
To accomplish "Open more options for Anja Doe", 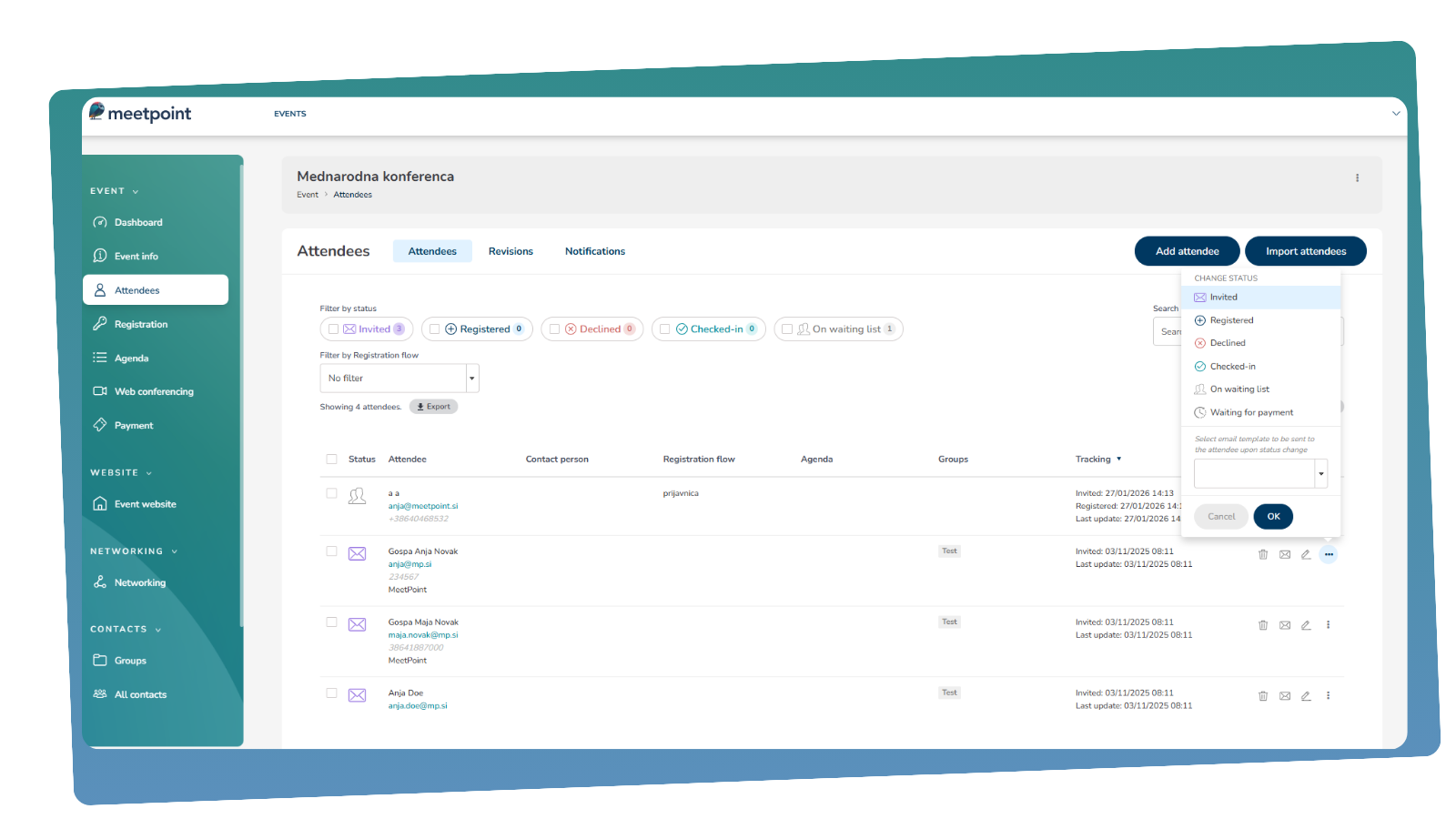I will click(1329, 696).
